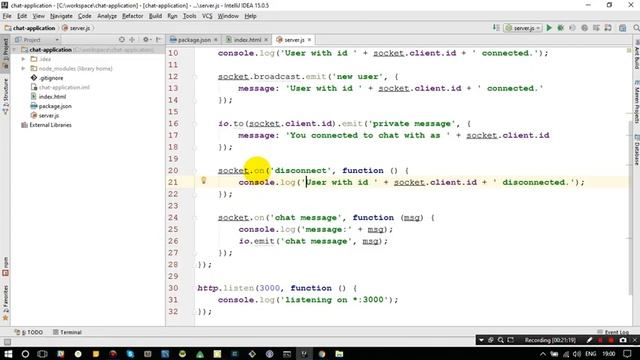640x360 pixels.
Task: Open the Database side panel
Action: [636, 149]
